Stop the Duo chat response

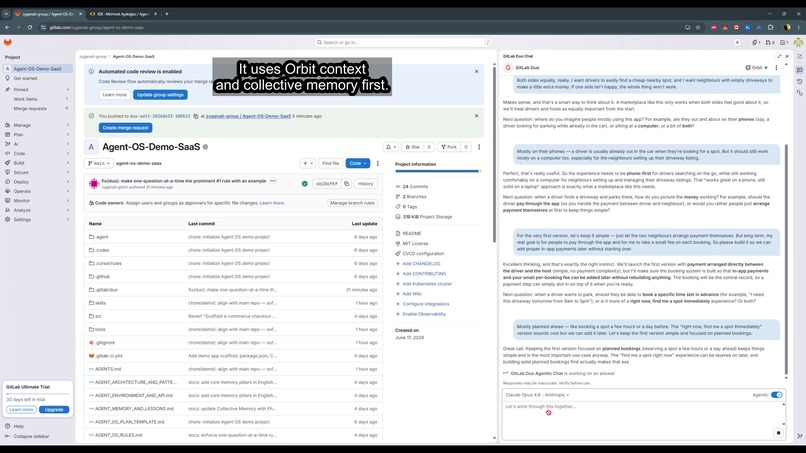778,433
